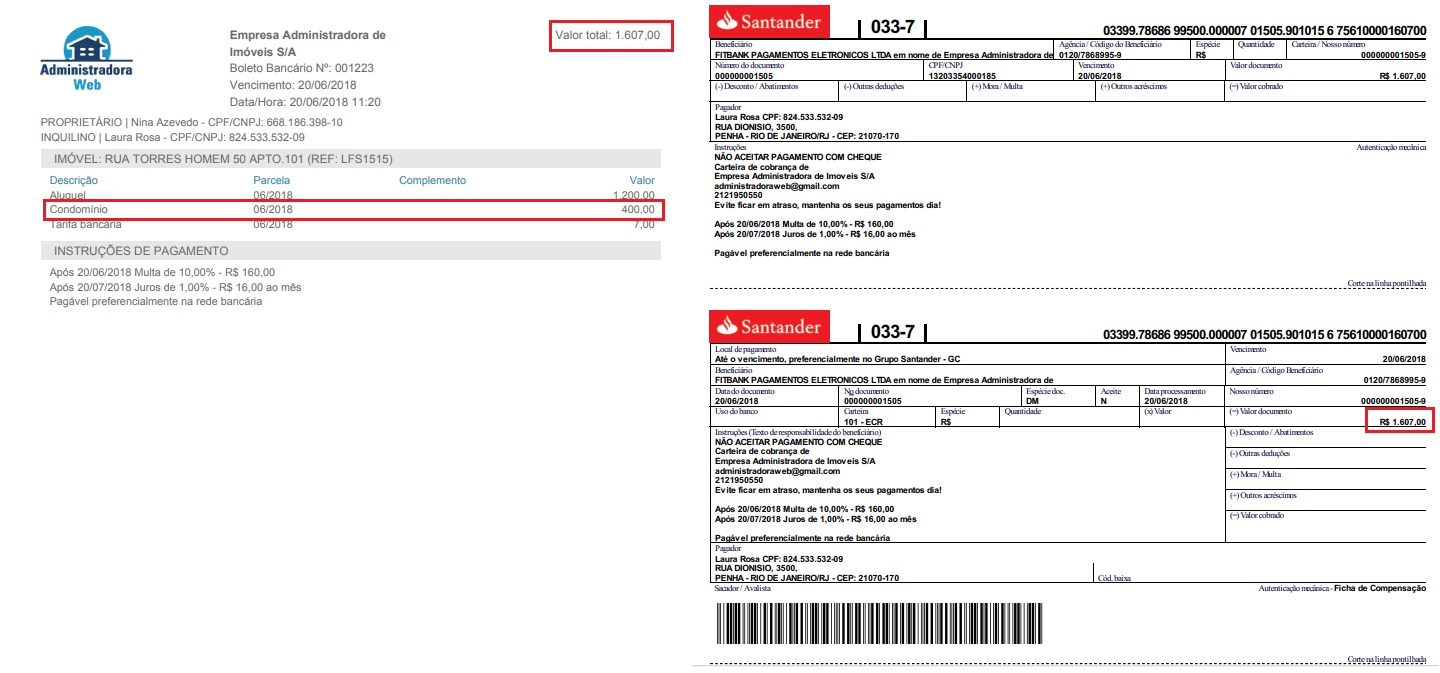This screenshot has height=673, width=1440.
Task: Click the Aluguel row in the charges table
Action: (x=354, y=195)
